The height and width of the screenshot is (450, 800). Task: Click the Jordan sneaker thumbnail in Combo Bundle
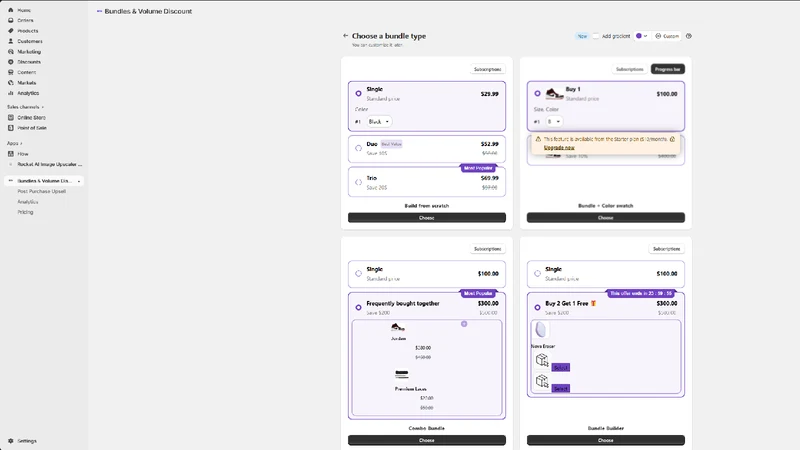point(398,328)
